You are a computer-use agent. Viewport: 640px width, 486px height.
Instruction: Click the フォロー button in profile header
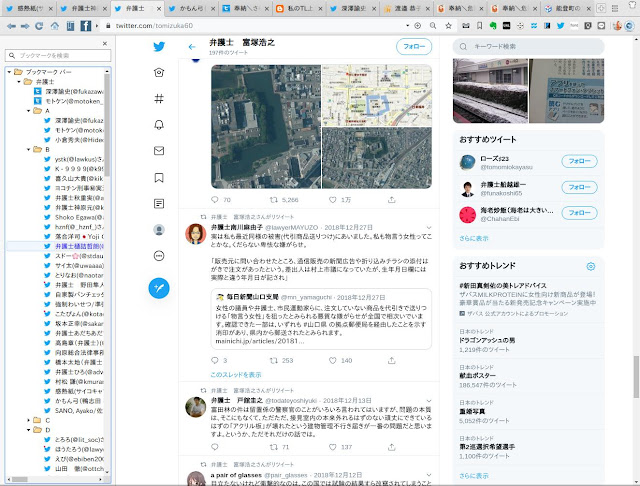click(414, 47)
